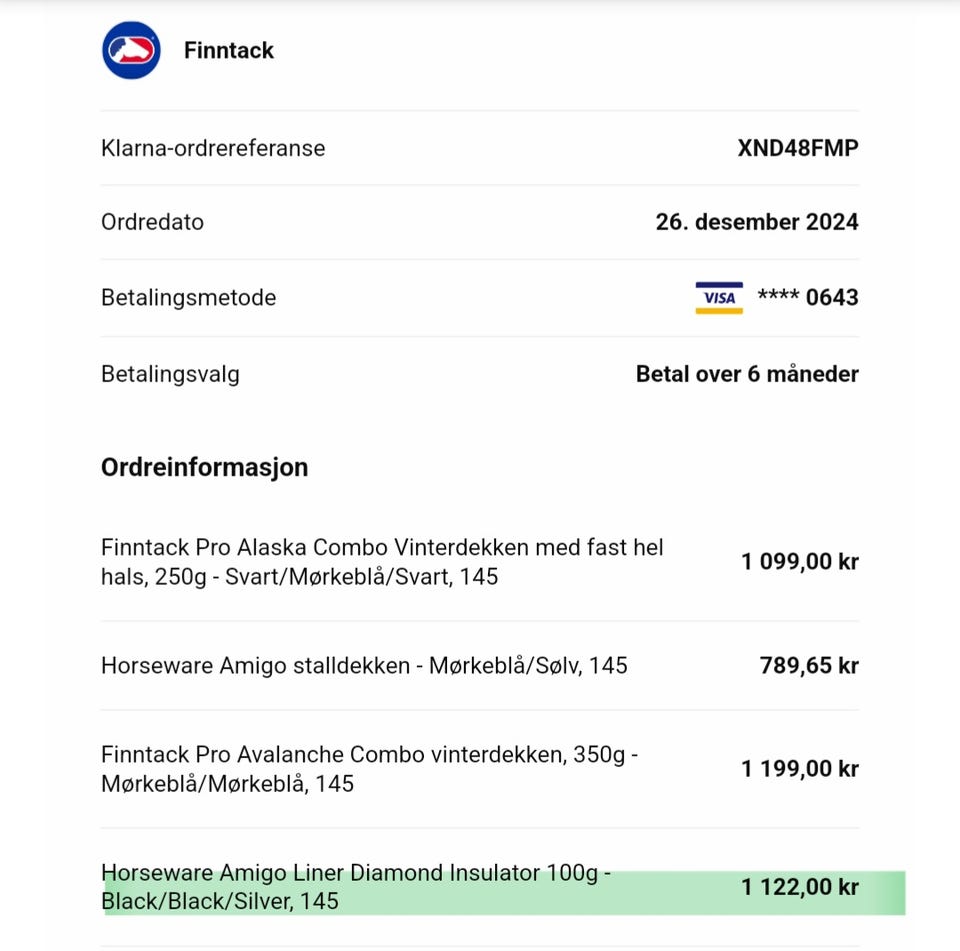Open the Horseware Amigo stalldekken item
Screen dimensions: 960x951
click(x=364, y=665)
